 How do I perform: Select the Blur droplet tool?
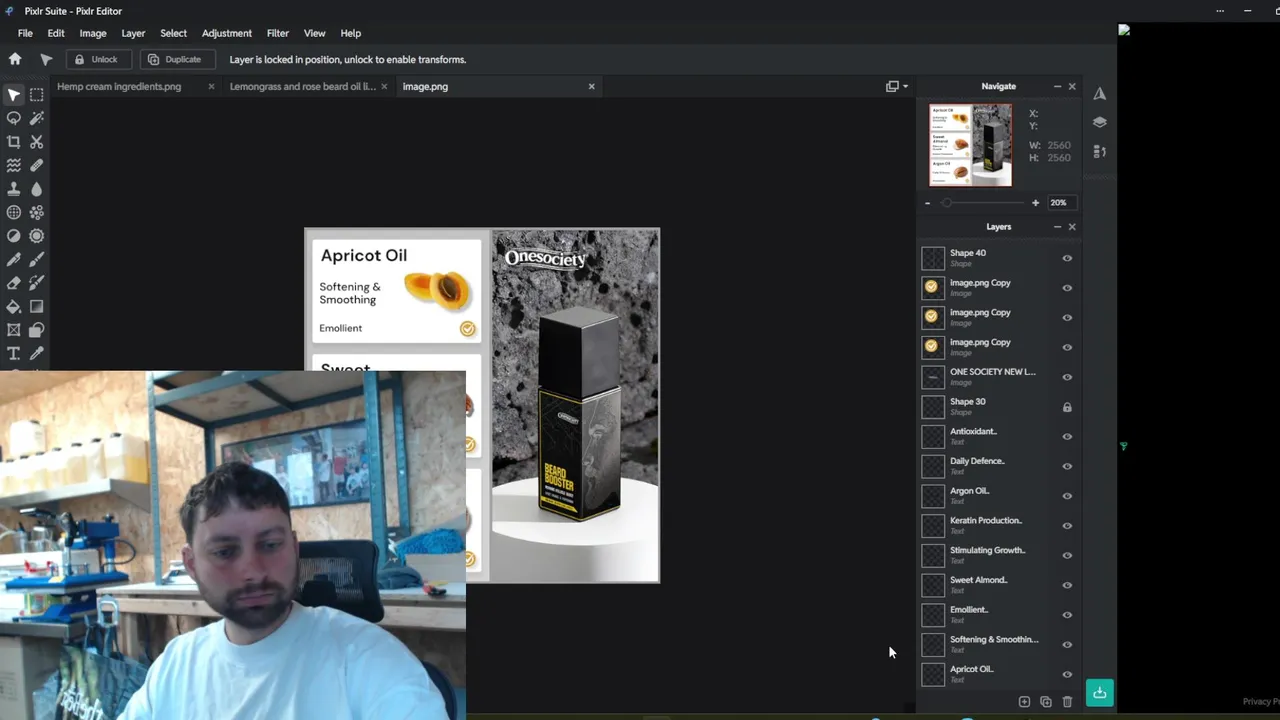pos(37,189)
